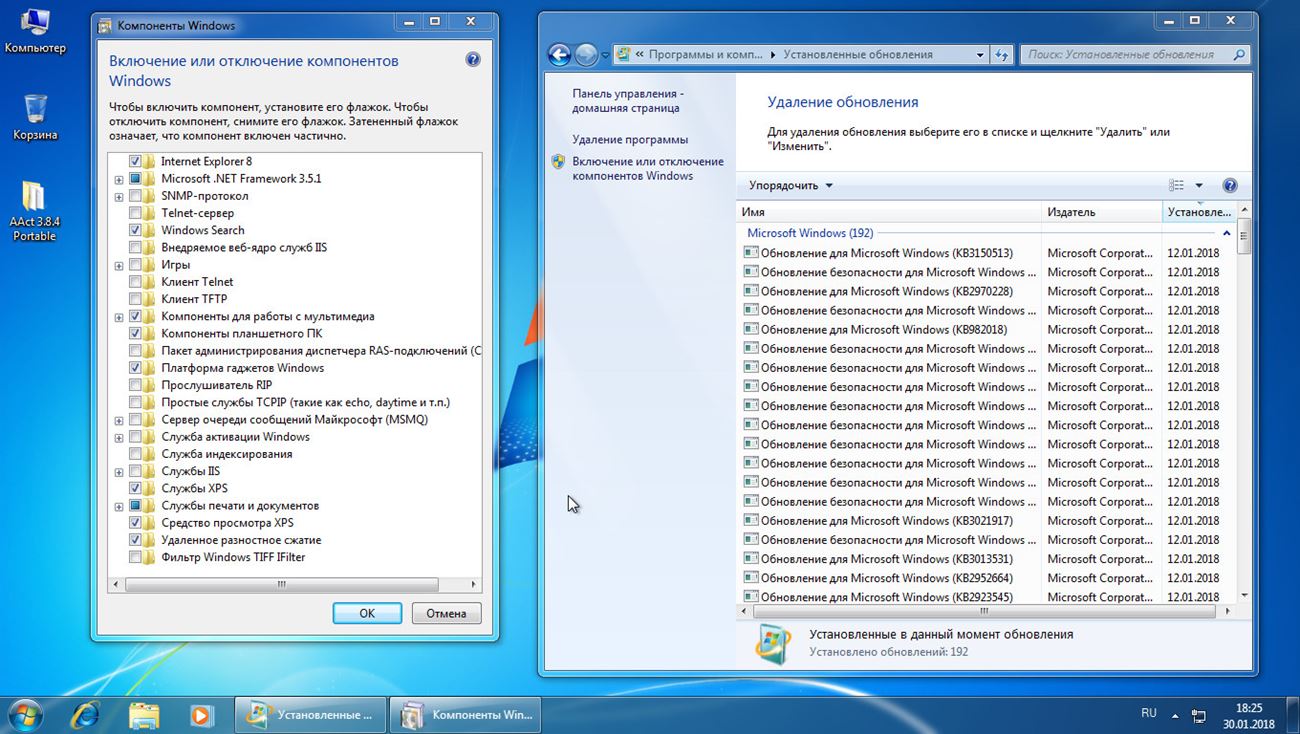The width and height of the screenshot is (1300, 734).
Task: Click the language indicator RU in tray
Action: (x=1149, y=713)
